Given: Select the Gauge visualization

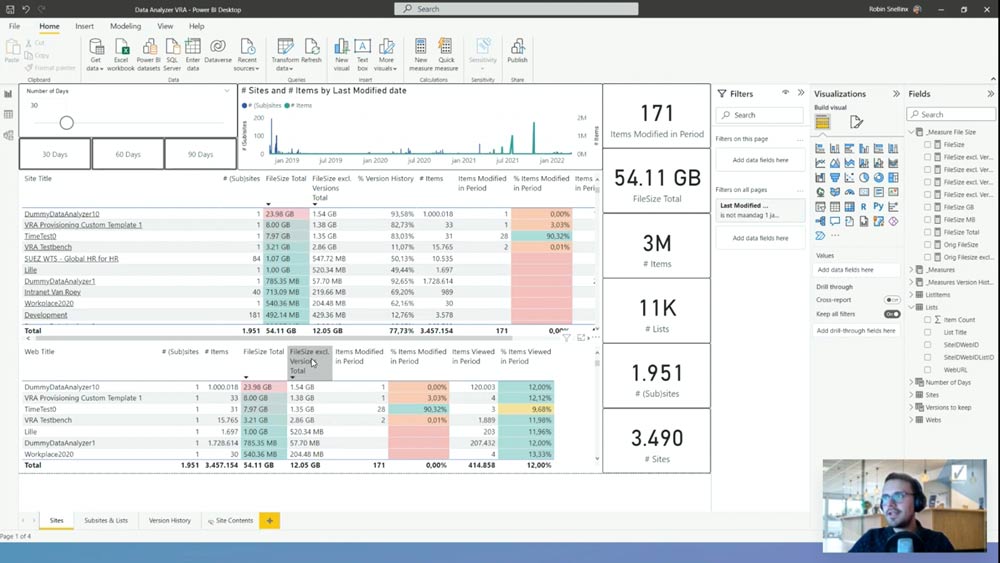Looking at the screenshot, I should (849, 192).
